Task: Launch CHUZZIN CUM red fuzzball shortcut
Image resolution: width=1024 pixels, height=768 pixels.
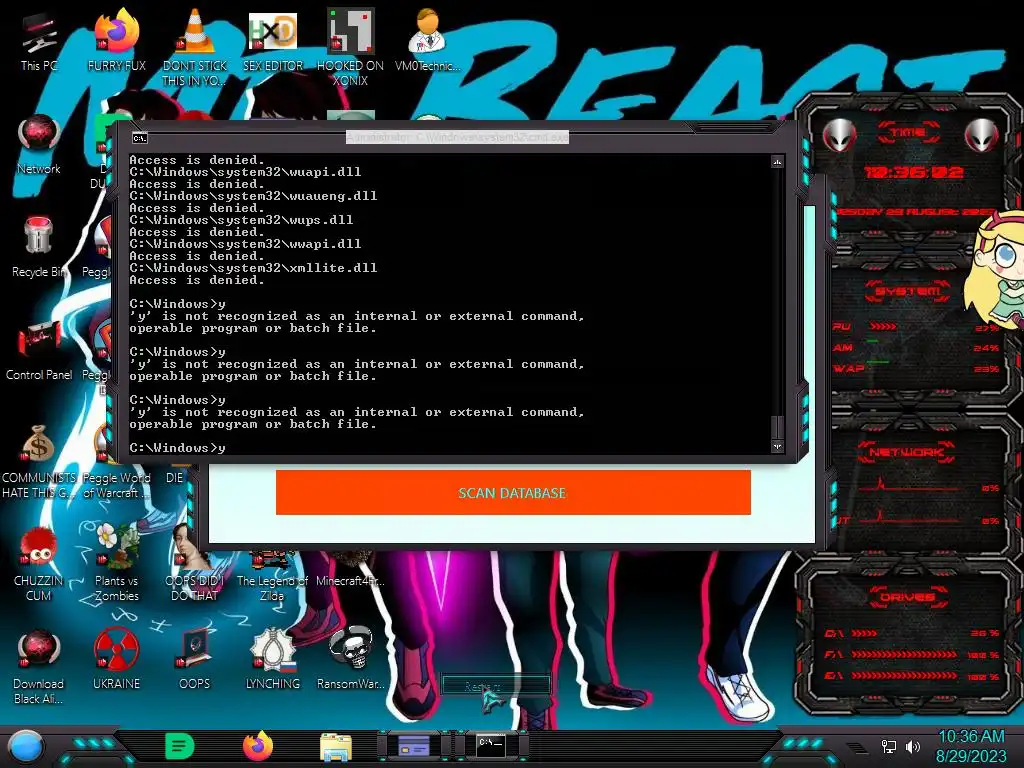Action: pyautogui.click(x=39, y=564)
